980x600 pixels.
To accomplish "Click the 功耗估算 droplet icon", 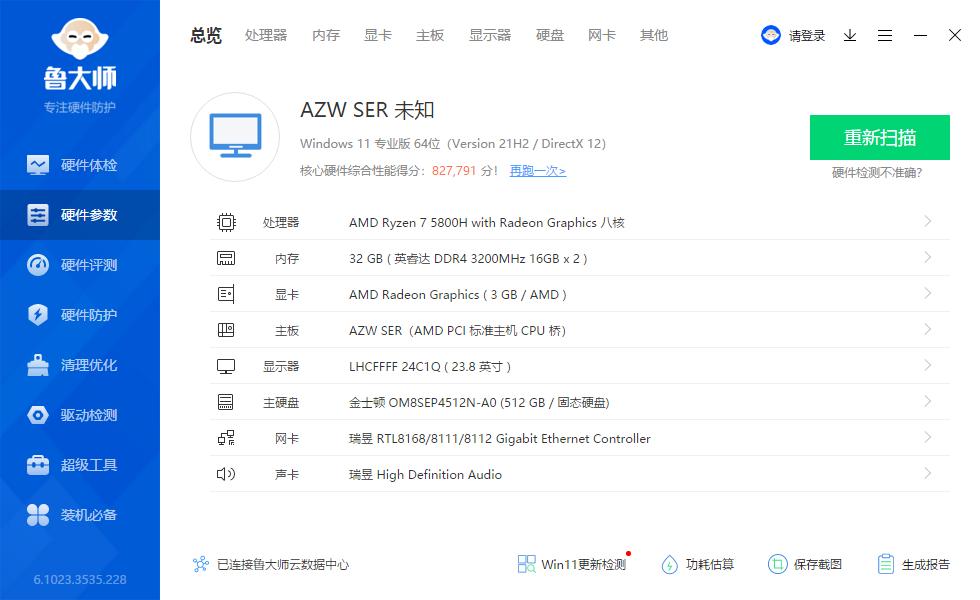I will point(669,564).
